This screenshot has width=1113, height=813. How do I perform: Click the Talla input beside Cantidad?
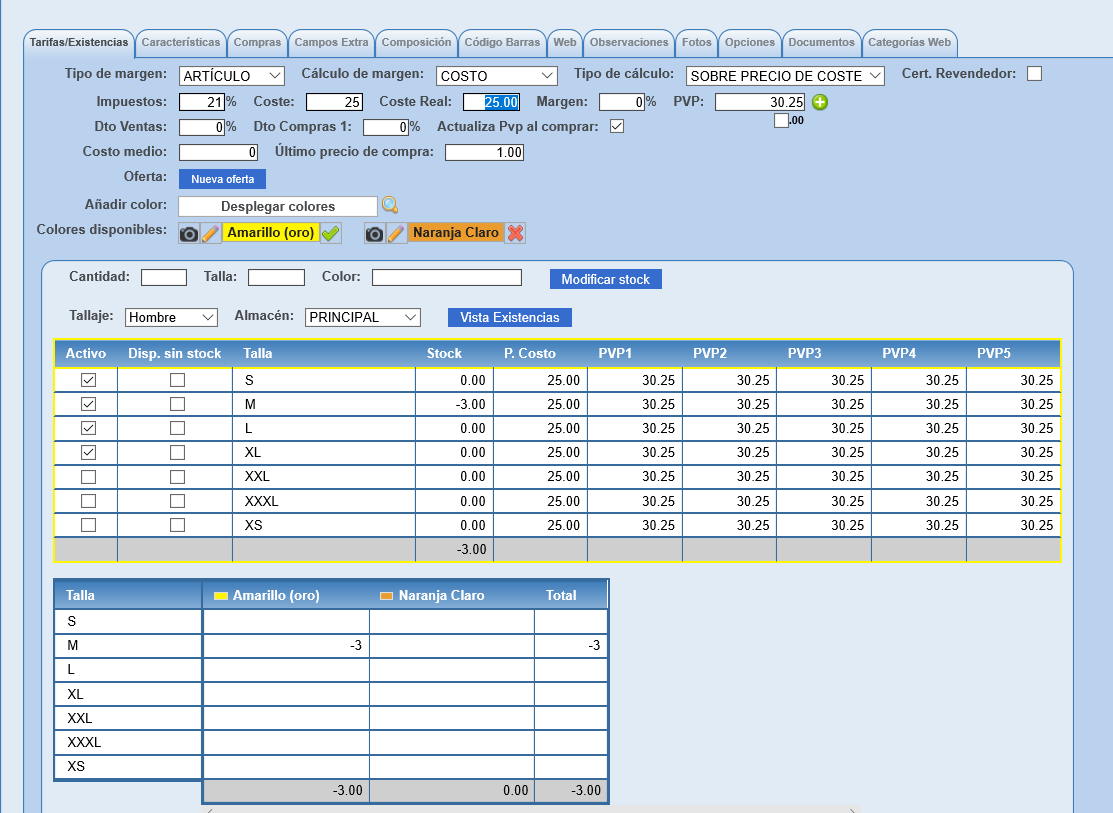click(x=276, y=277)
